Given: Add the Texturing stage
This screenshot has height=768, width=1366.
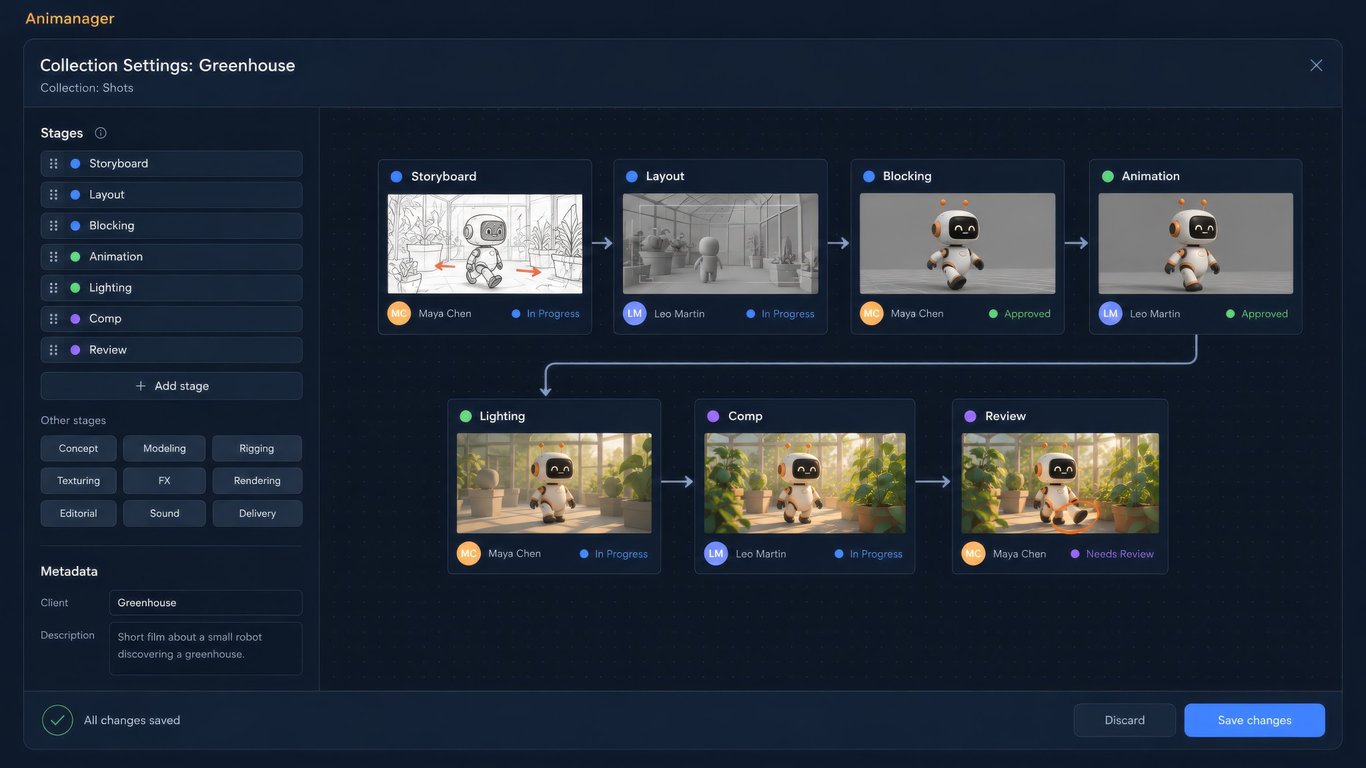Looking at the screenshot, I should [x=78, y=481].
